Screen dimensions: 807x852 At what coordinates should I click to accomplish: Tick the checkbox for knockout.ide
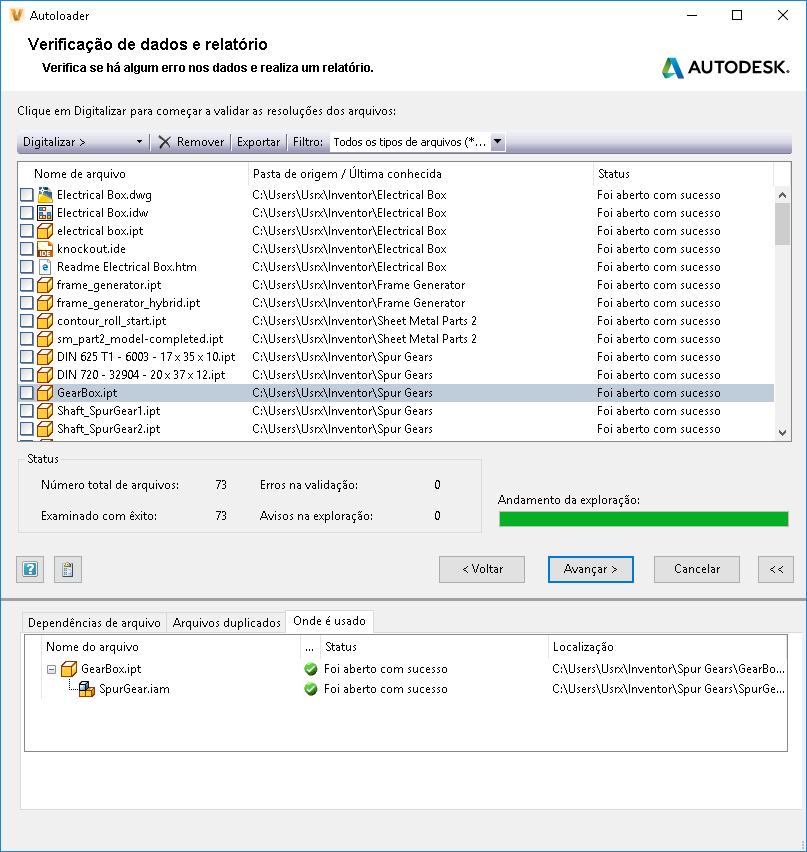pyautogui.click(x=27, y=248)
